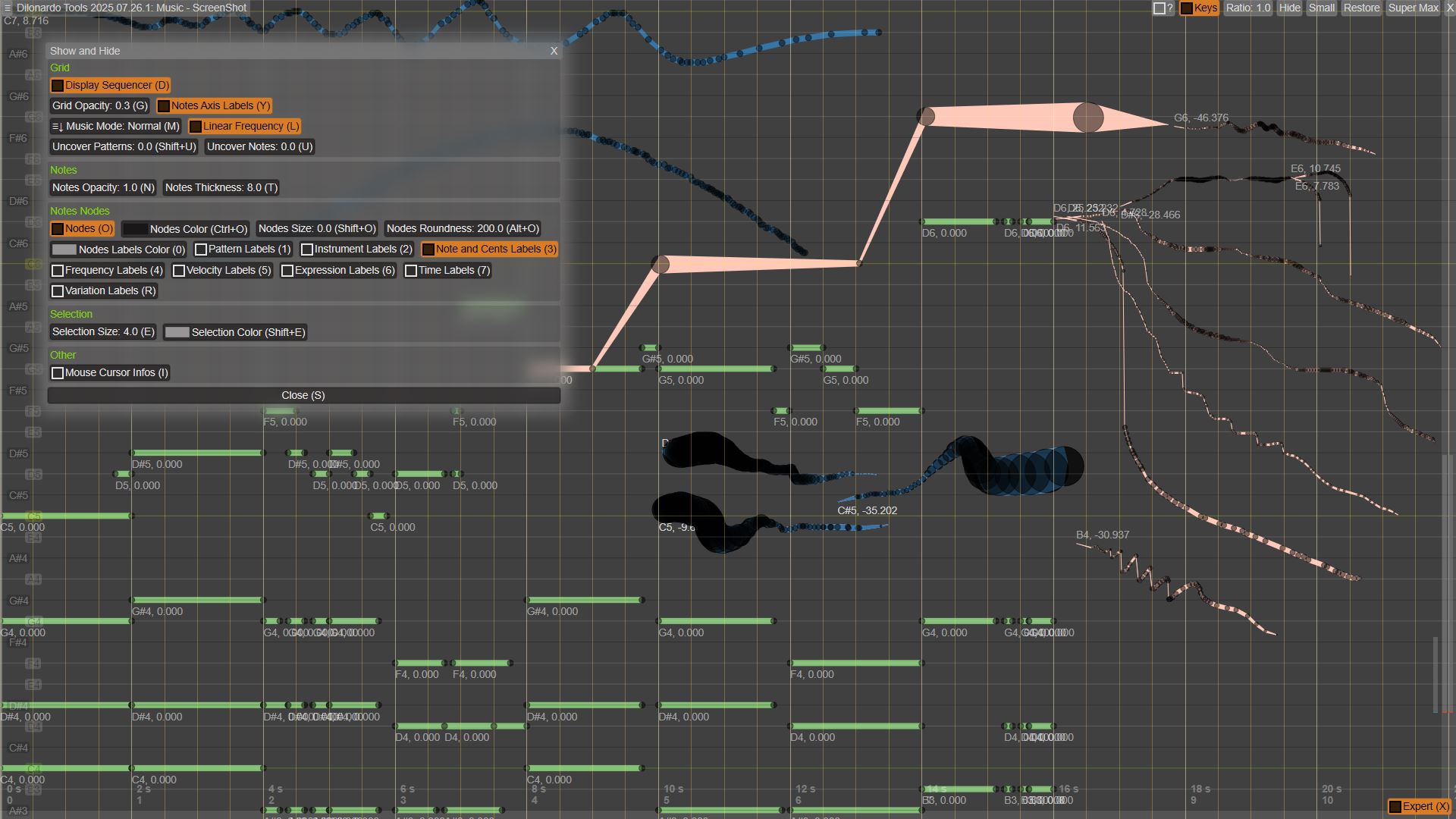Change the Notes Thickness 8.0 value
Screen dimensions: 1456x819
221,188
